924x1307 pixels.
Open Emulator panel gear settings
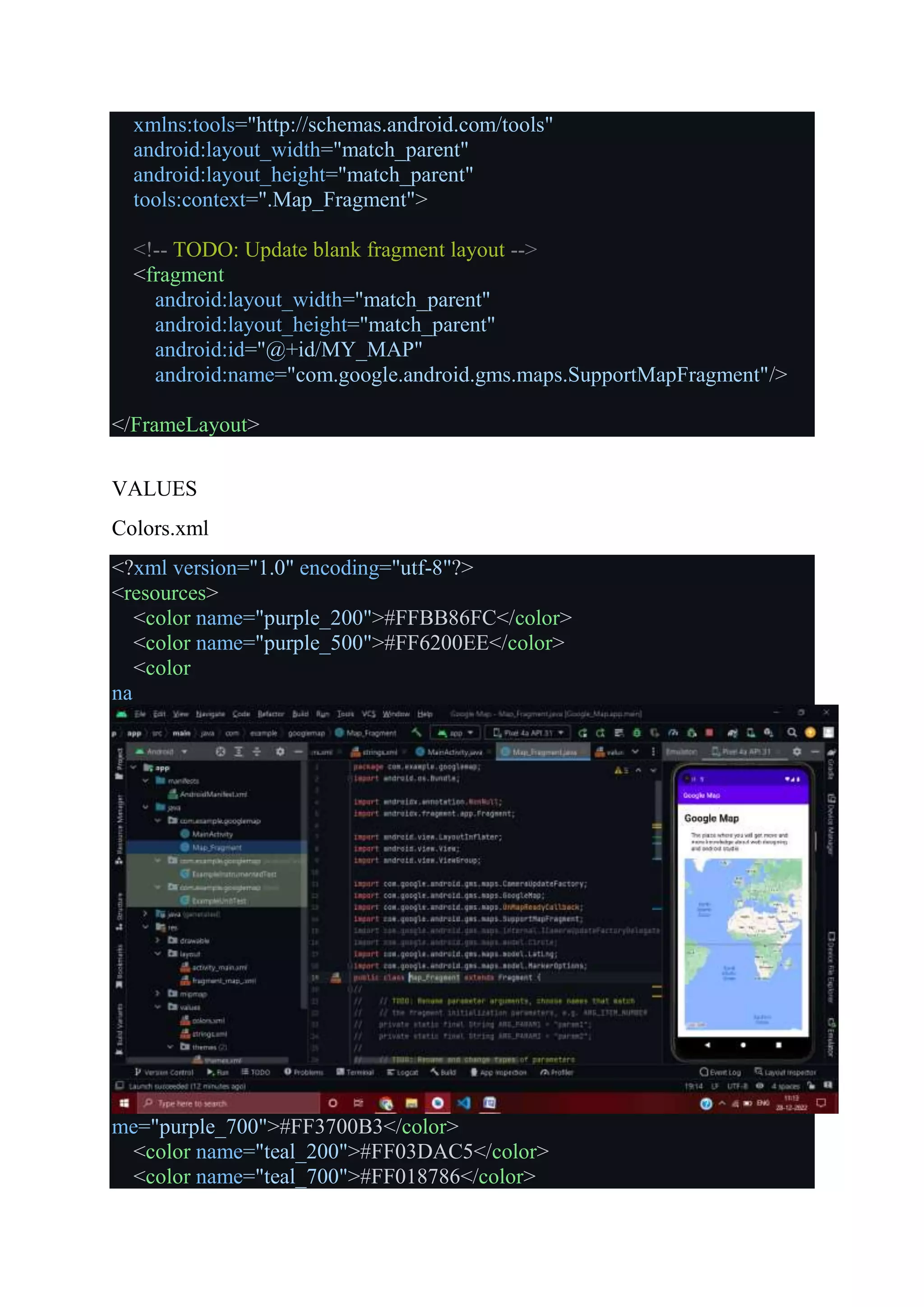coord(797,751)
